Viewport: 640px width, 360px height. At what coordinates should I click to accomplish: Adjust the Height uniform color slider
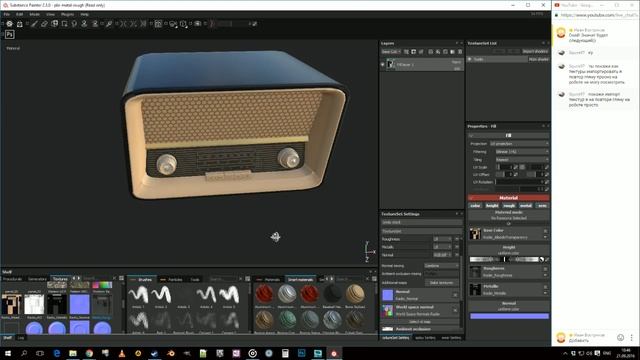click(504, 259)
